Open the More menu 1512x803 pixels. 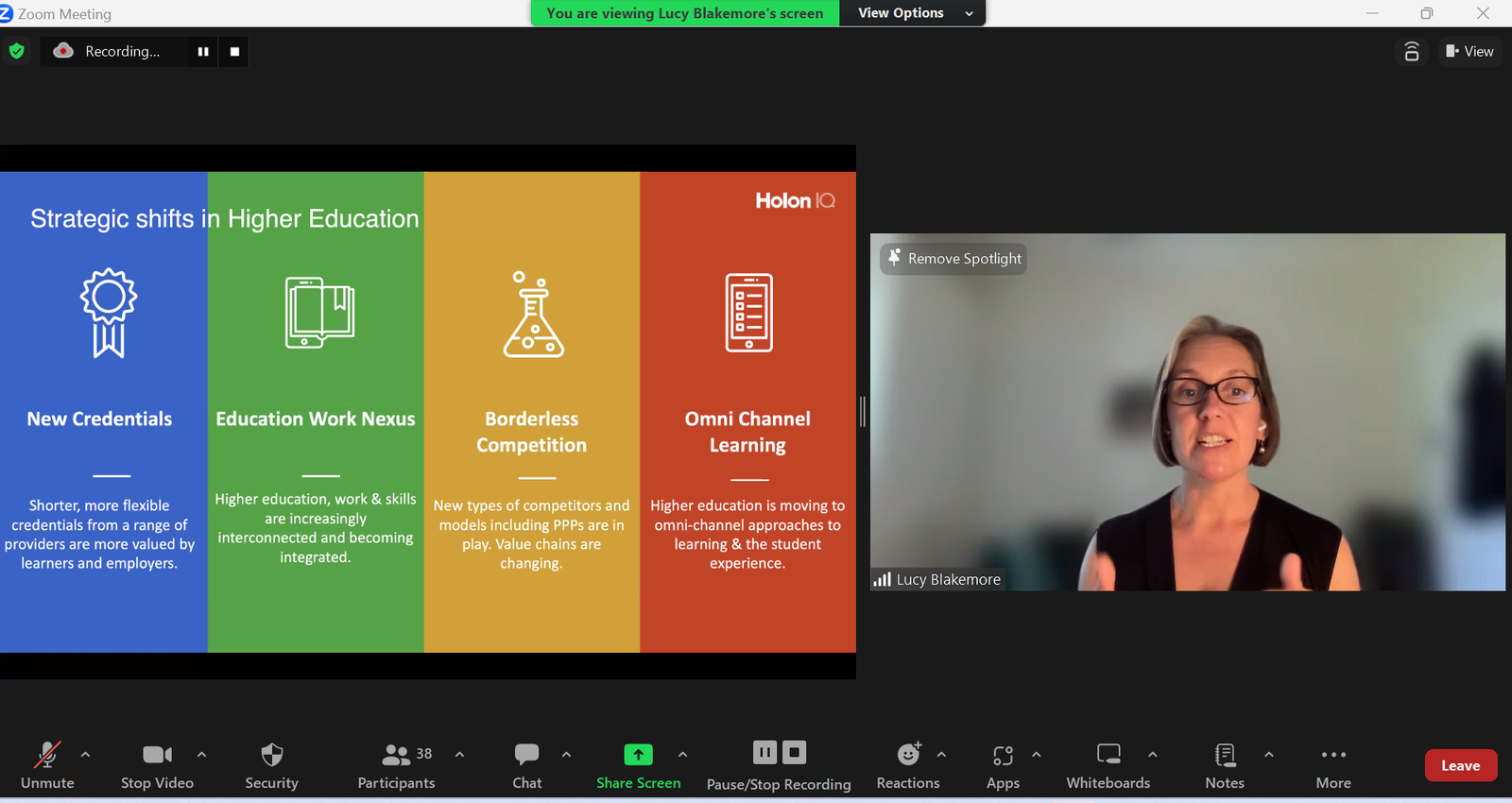1333,755
